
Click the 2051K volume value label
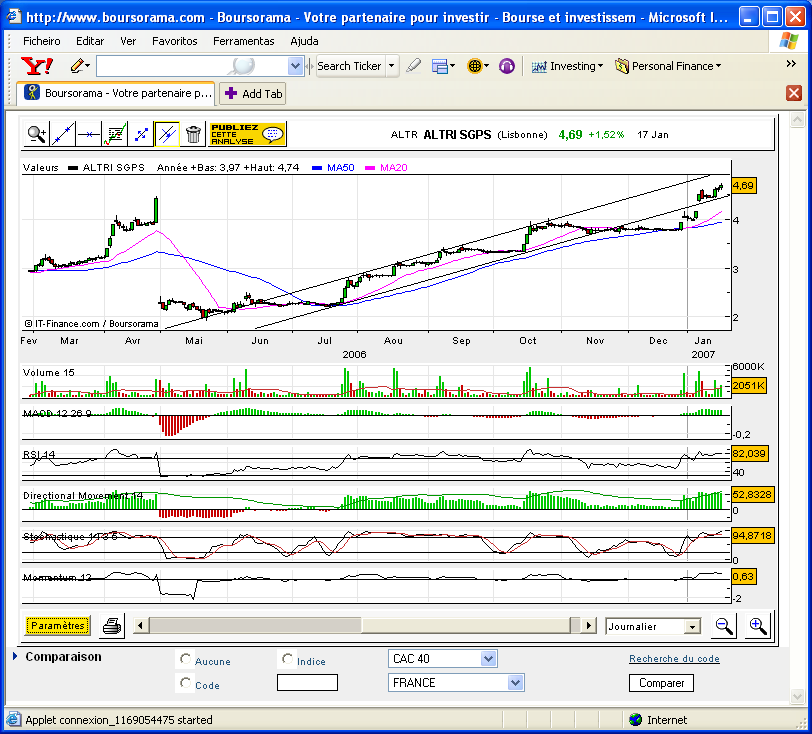pyautogui.click(x=749, y=385)
